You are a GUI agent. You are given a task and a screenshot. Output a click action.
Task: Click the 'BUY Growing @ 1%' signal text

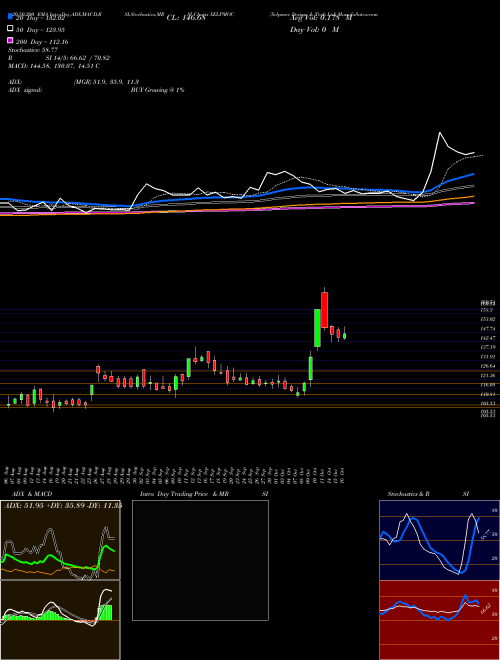(x=157, y=90)
